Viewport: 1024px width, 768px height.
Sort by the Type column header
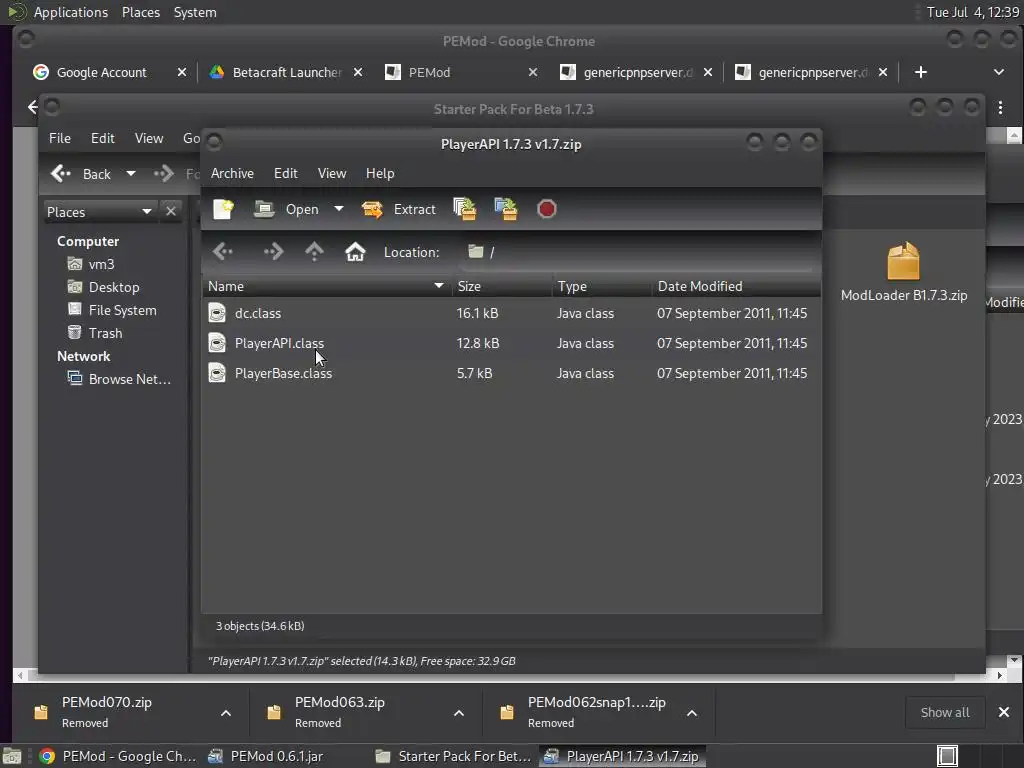(x=601, y=286)
